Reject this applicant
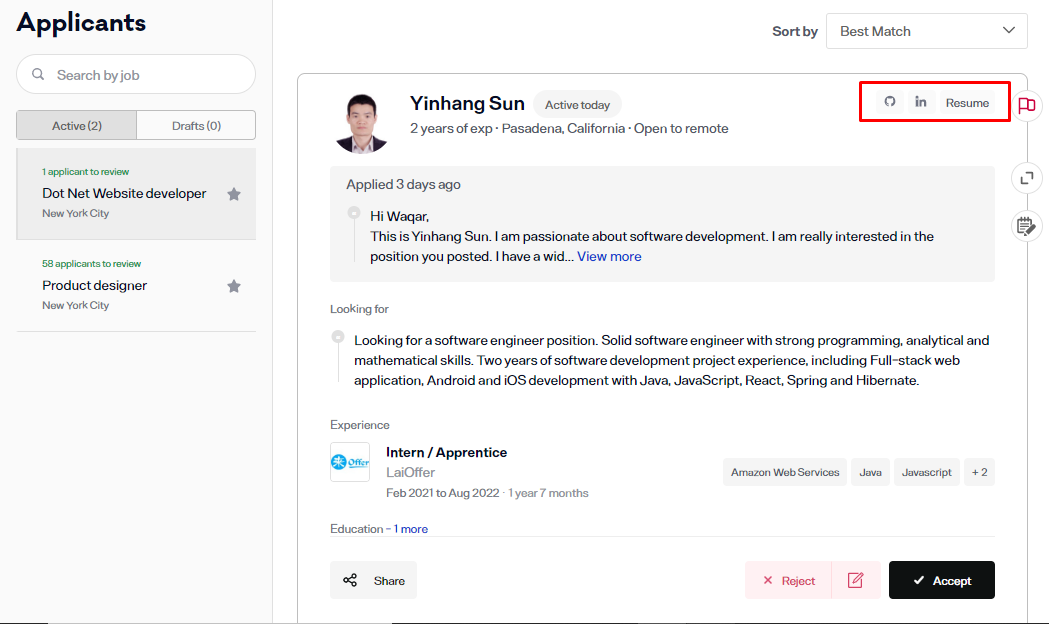The height and width of the screenshot is (624, 1049). click(788, 580)
